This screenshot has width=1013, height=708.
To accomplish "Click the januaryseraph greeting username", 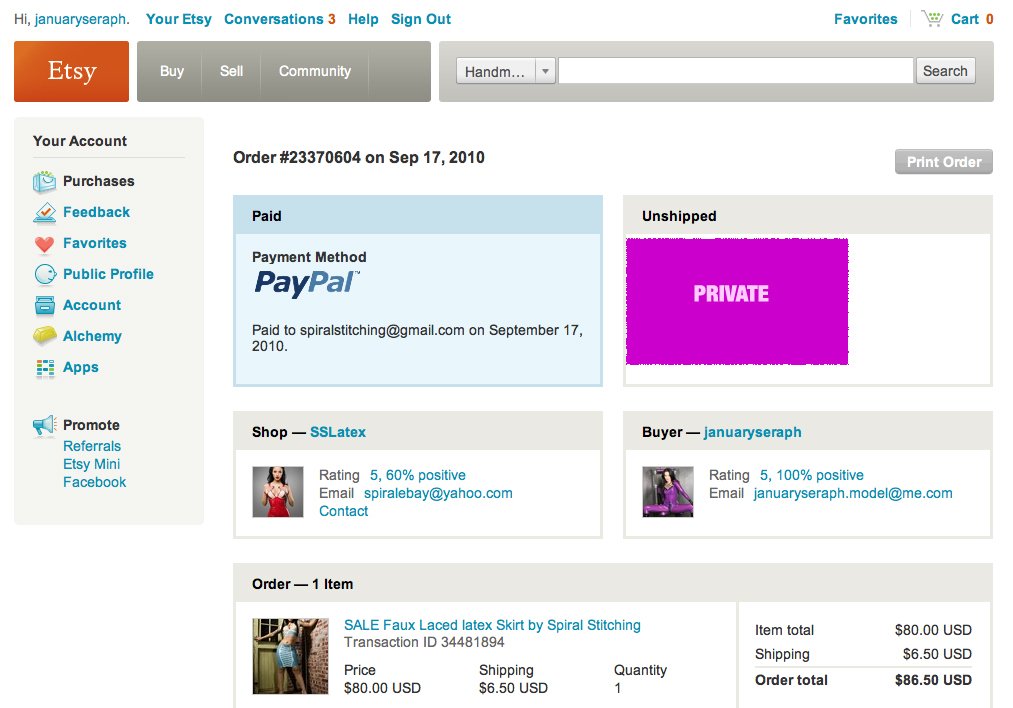I will click(x=80, y=19).
